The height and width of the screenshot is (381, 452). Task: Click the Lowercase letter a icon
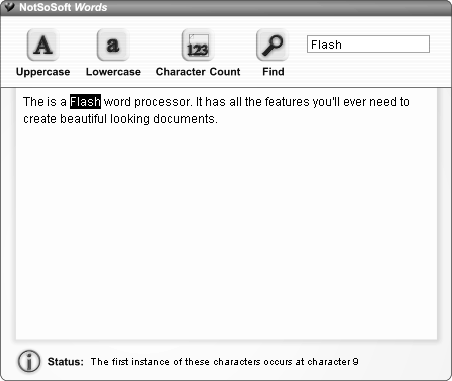113,45
